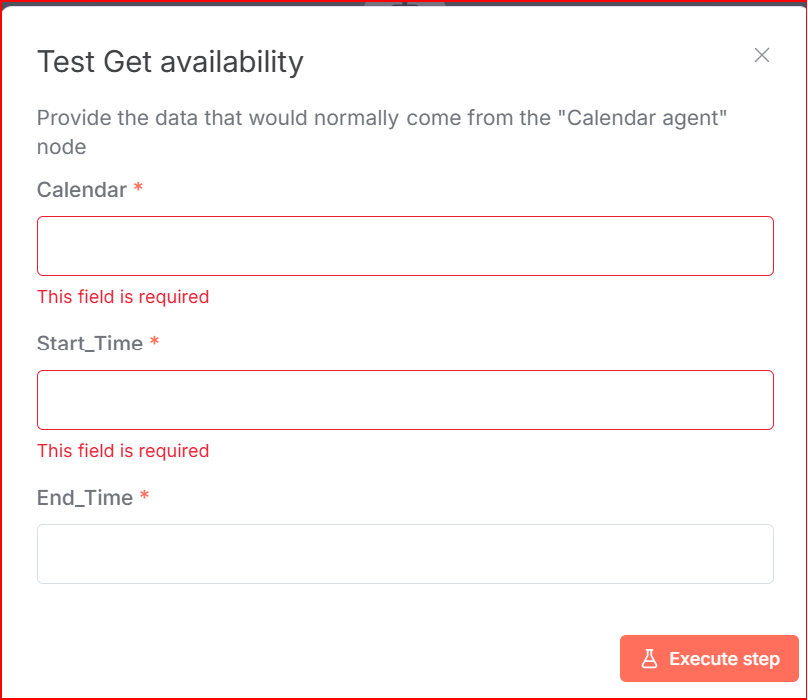Close the Test Get availability dialog
The height and width of the screenshot is (700, 808).
[x=762, y=56]
